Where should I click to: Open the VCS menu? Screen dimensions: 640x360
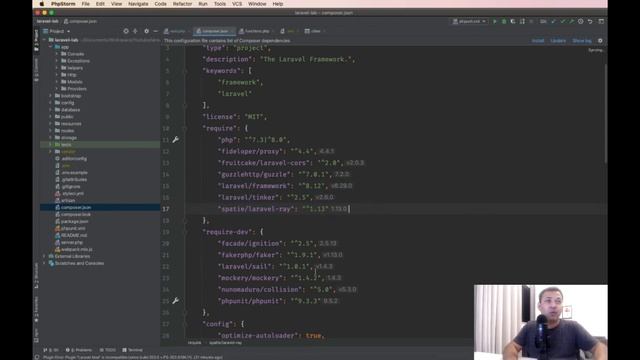[x=237, y=4]
